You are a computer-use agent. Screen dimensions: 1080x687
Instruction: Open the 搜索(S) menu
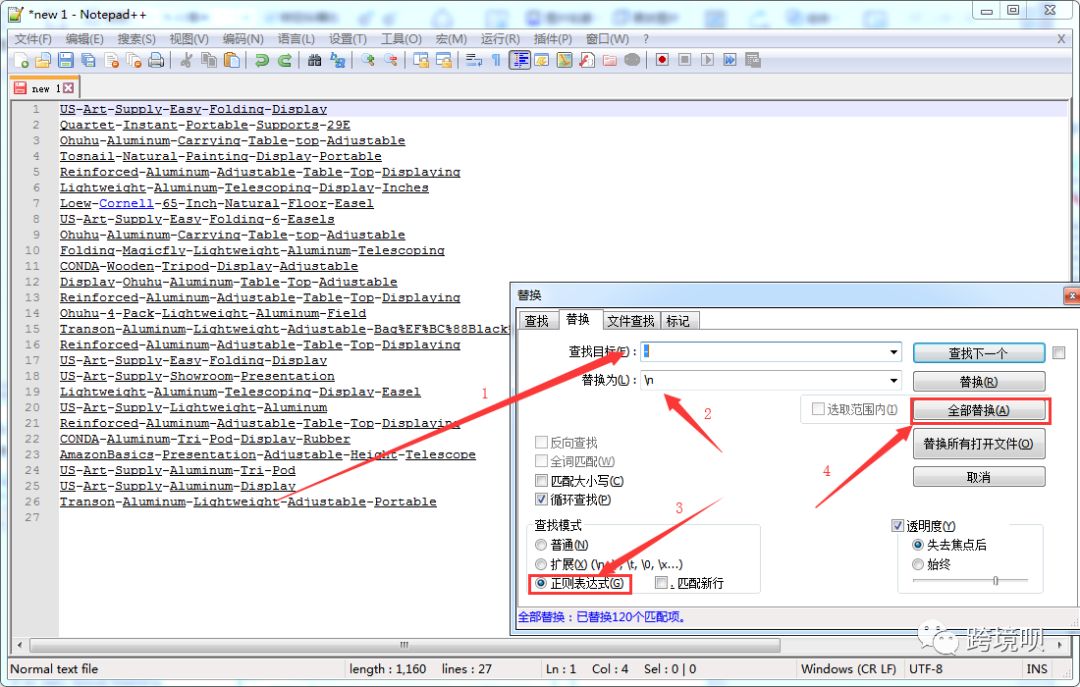[x=136, y=39]
